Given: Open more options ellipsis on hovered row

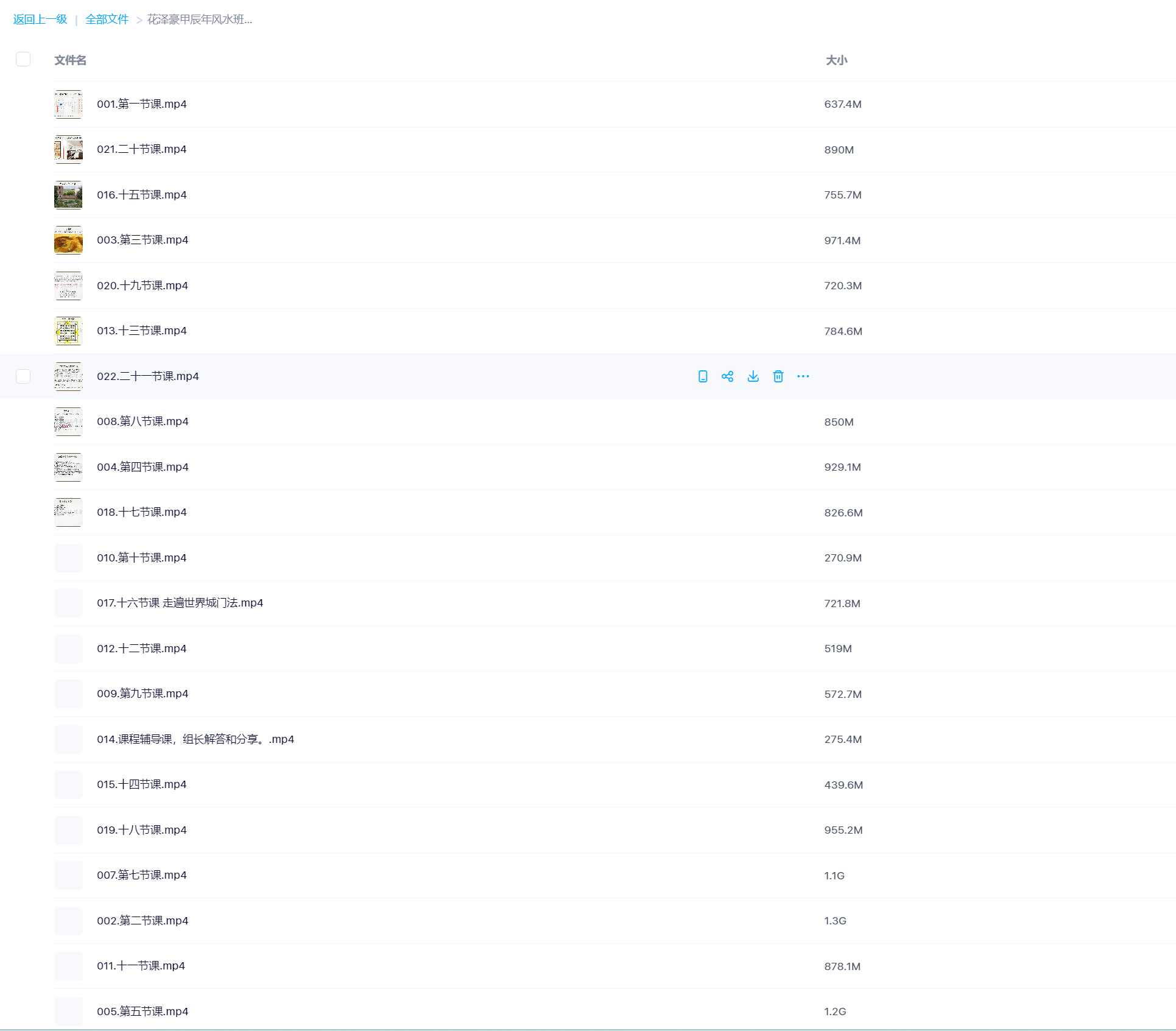Looking at the screenshot, I should pos(803,376).
